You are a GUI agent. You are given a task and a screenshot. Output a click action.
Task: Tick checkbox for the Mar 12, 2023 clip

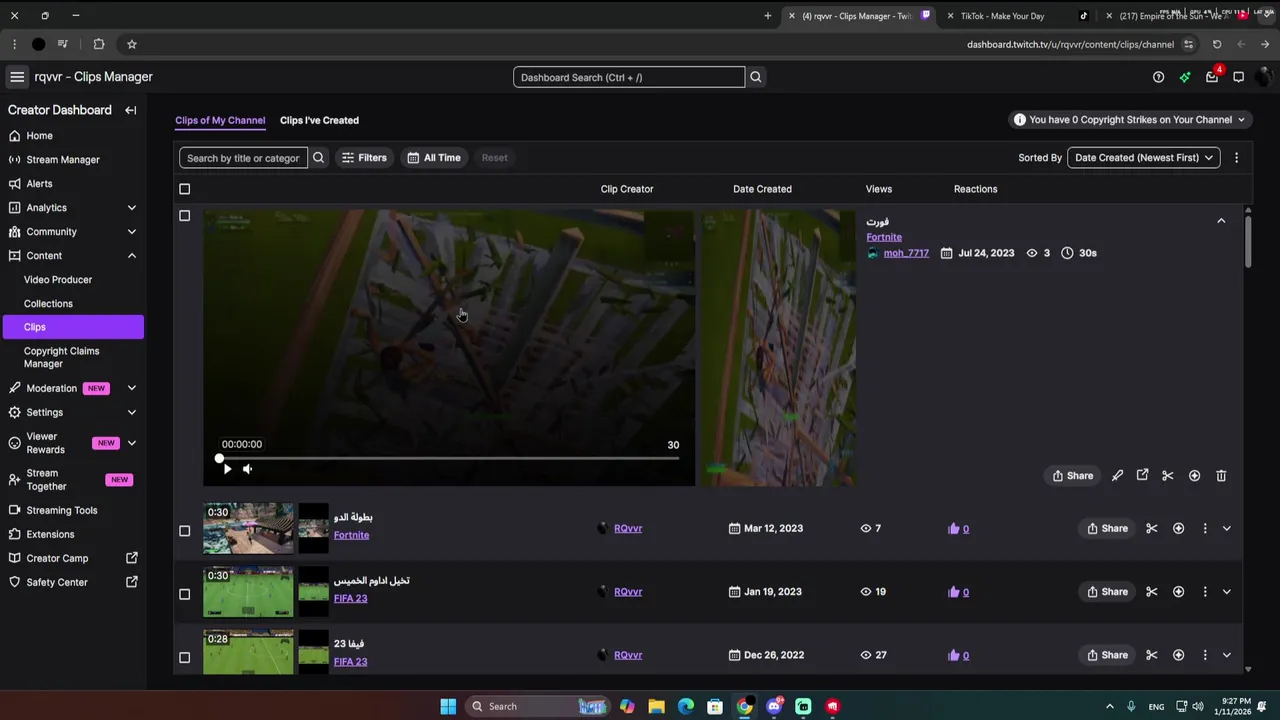pyautogui.click(x=184, y=531)
